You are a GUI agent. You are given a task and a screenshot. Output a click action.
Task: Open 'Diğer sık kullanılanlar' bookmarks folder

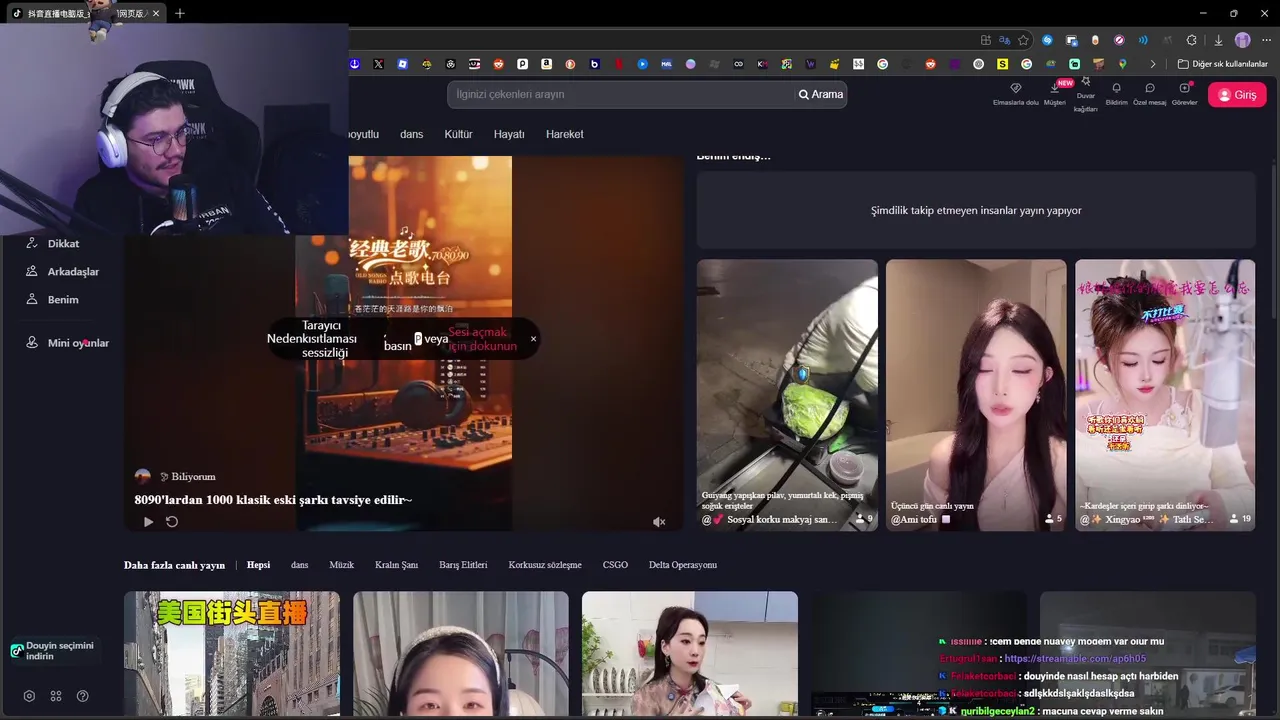coord(1223,64)
